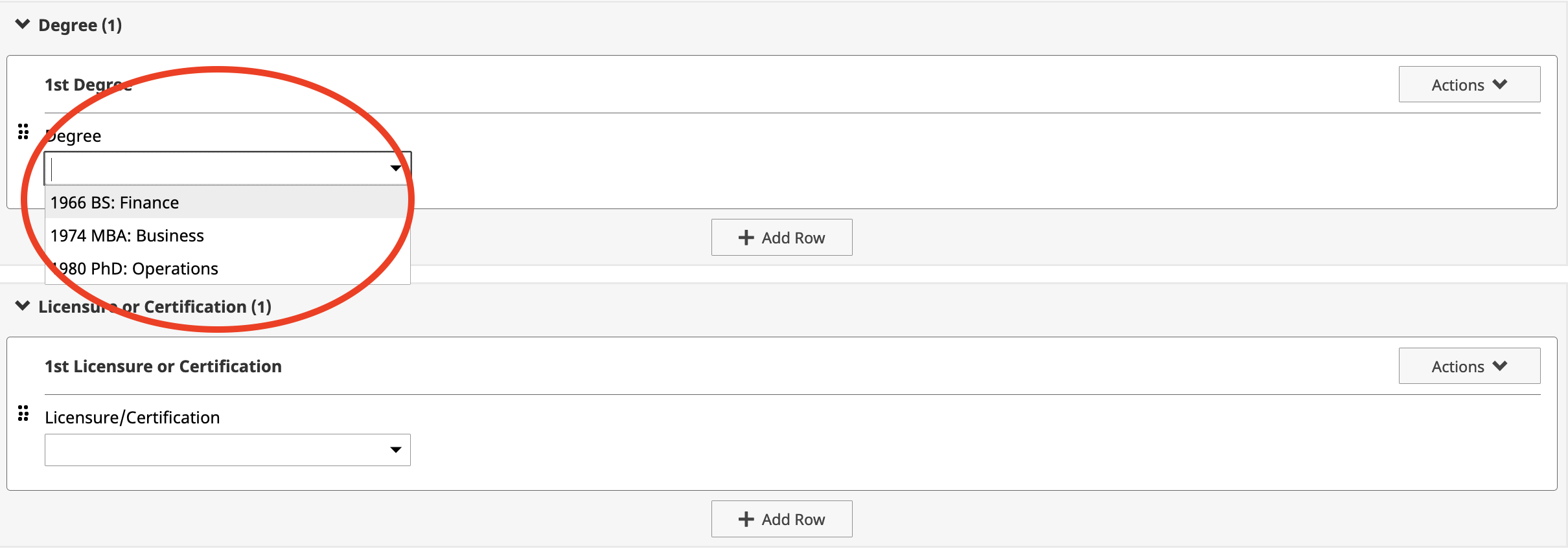The height and width of the screenshot is (549, 1568).
Task: Collapse the Licensure or Certification section chevron
Action: coord(23,306)
